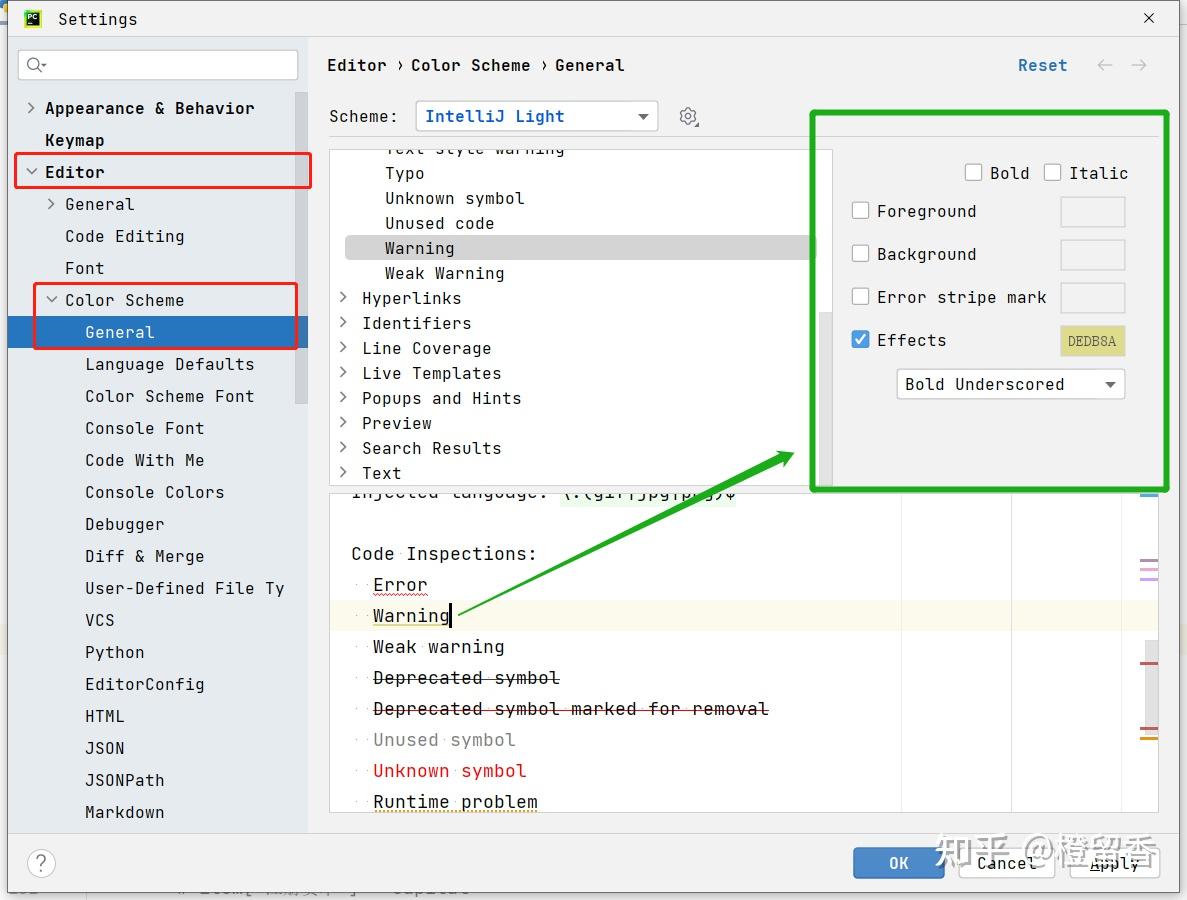Image resolution: width=1187 pixels, height=900 pixels.
Task: Click the back navigation arrow
Action: click(1104, 64)
